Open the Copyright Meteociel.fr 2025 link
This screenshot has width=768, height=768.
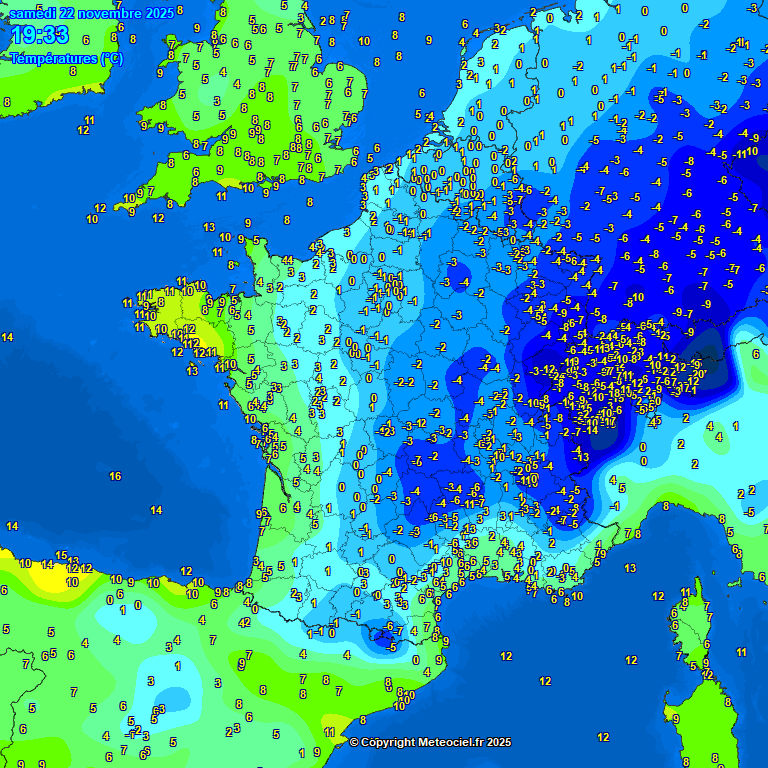[x=430, y=742]
